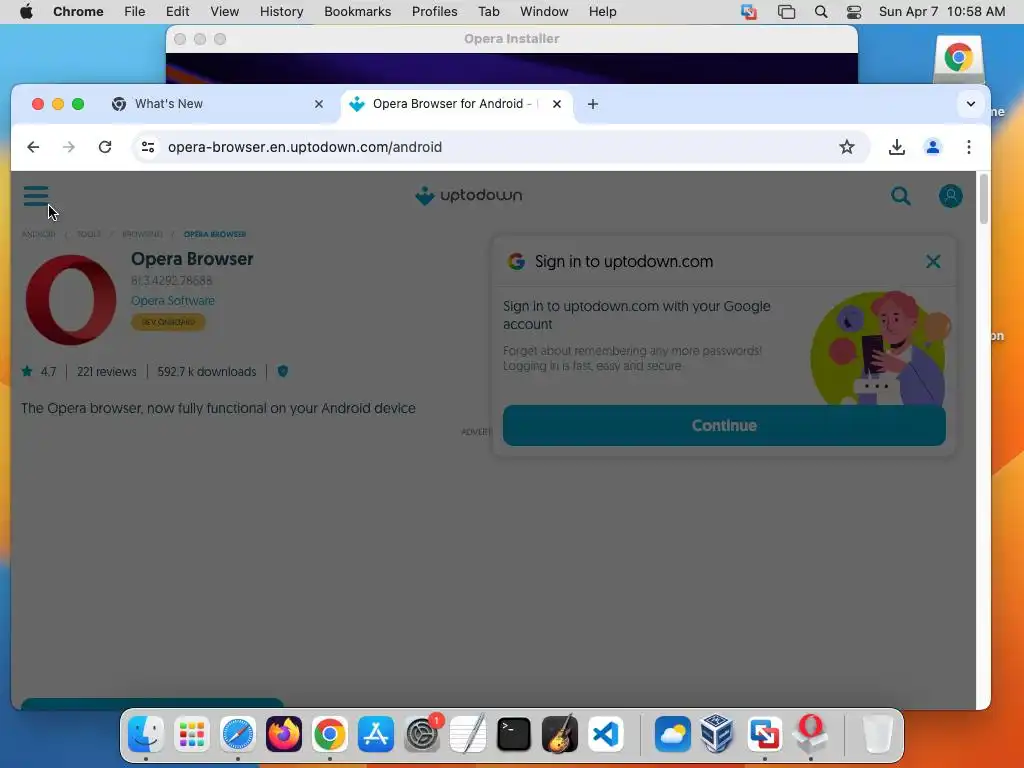Click the Browsing breadcrumb link
Viewport: 1024px width, 768px height.
tap(142, 234)
